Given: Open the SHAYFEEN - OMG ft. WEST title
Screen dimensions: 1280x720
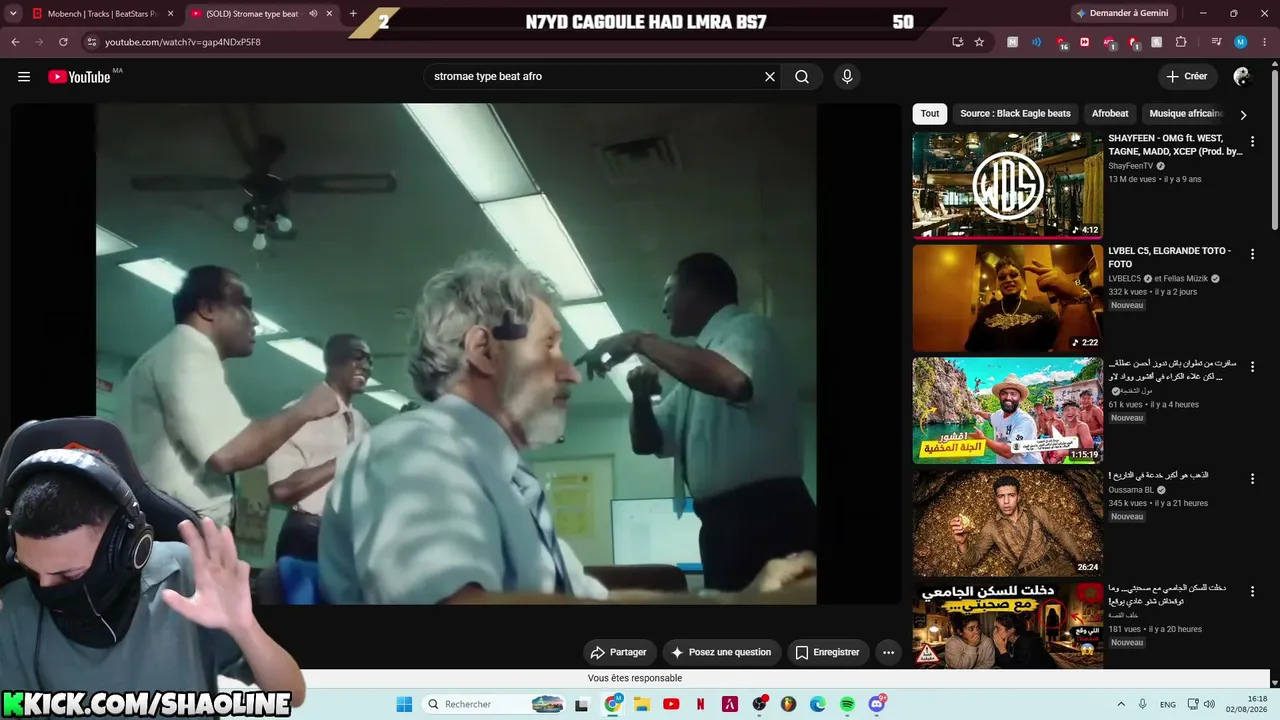Looking at the screenshot, I should pos(1175,145).
